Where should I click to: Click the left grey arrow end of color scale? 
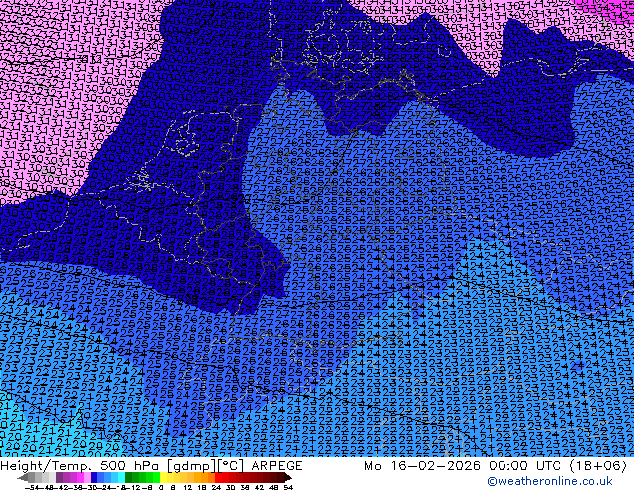click(23, 477)
